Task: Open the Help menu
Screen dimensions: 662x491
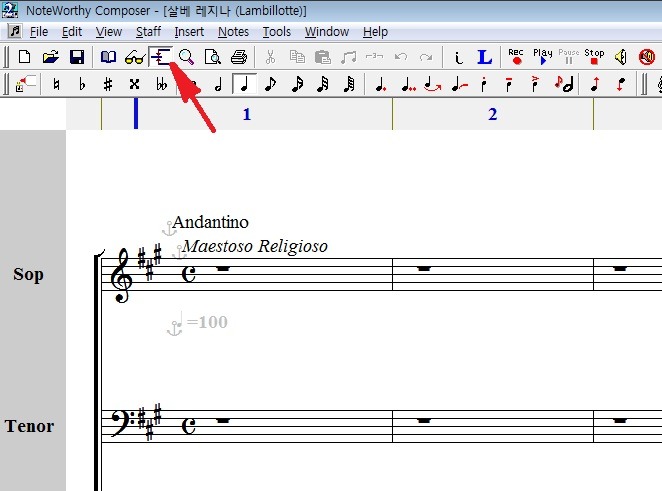Action: tap(375, 32)
